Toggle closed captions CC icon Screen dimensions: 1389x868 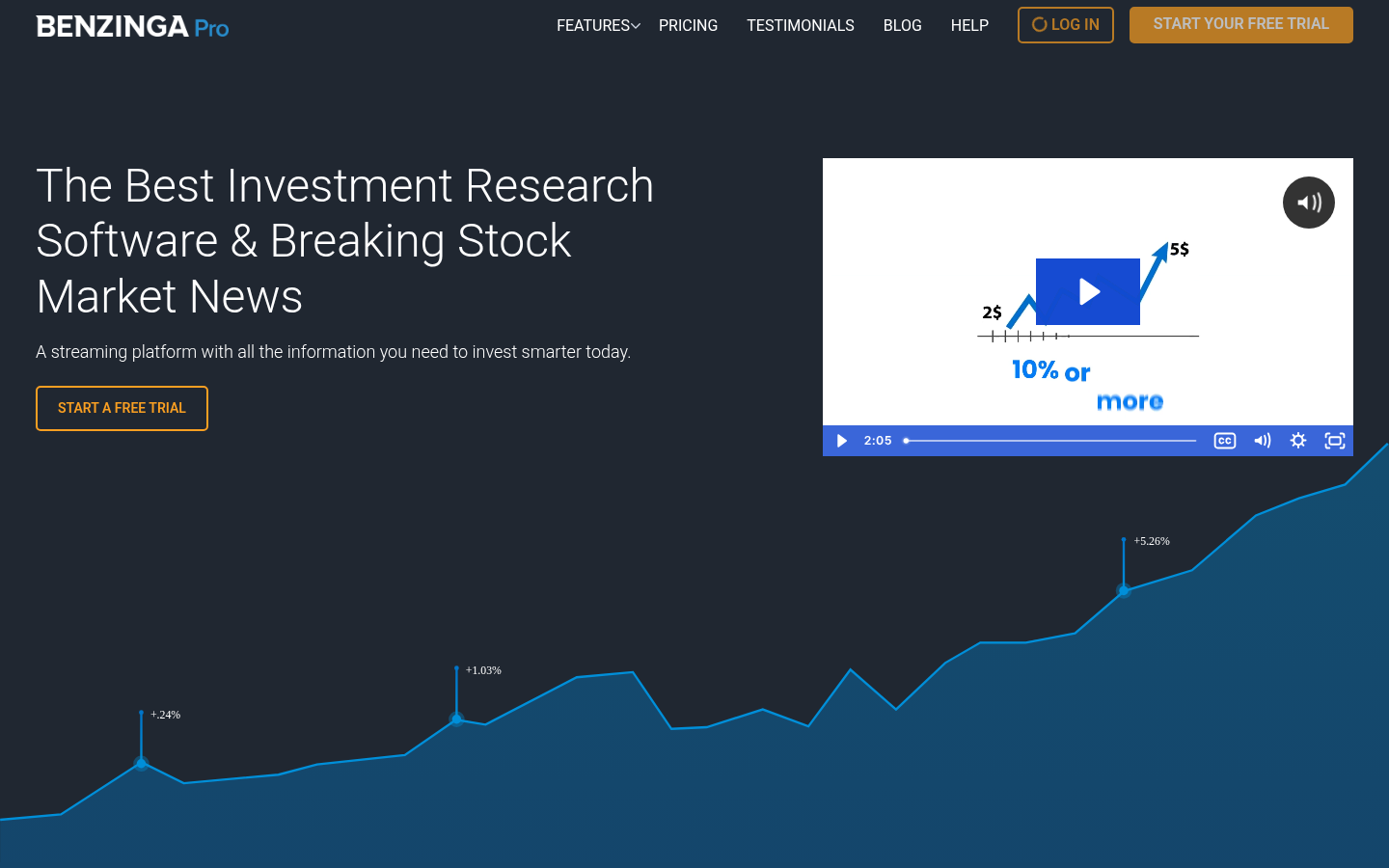coord(1225,441)
